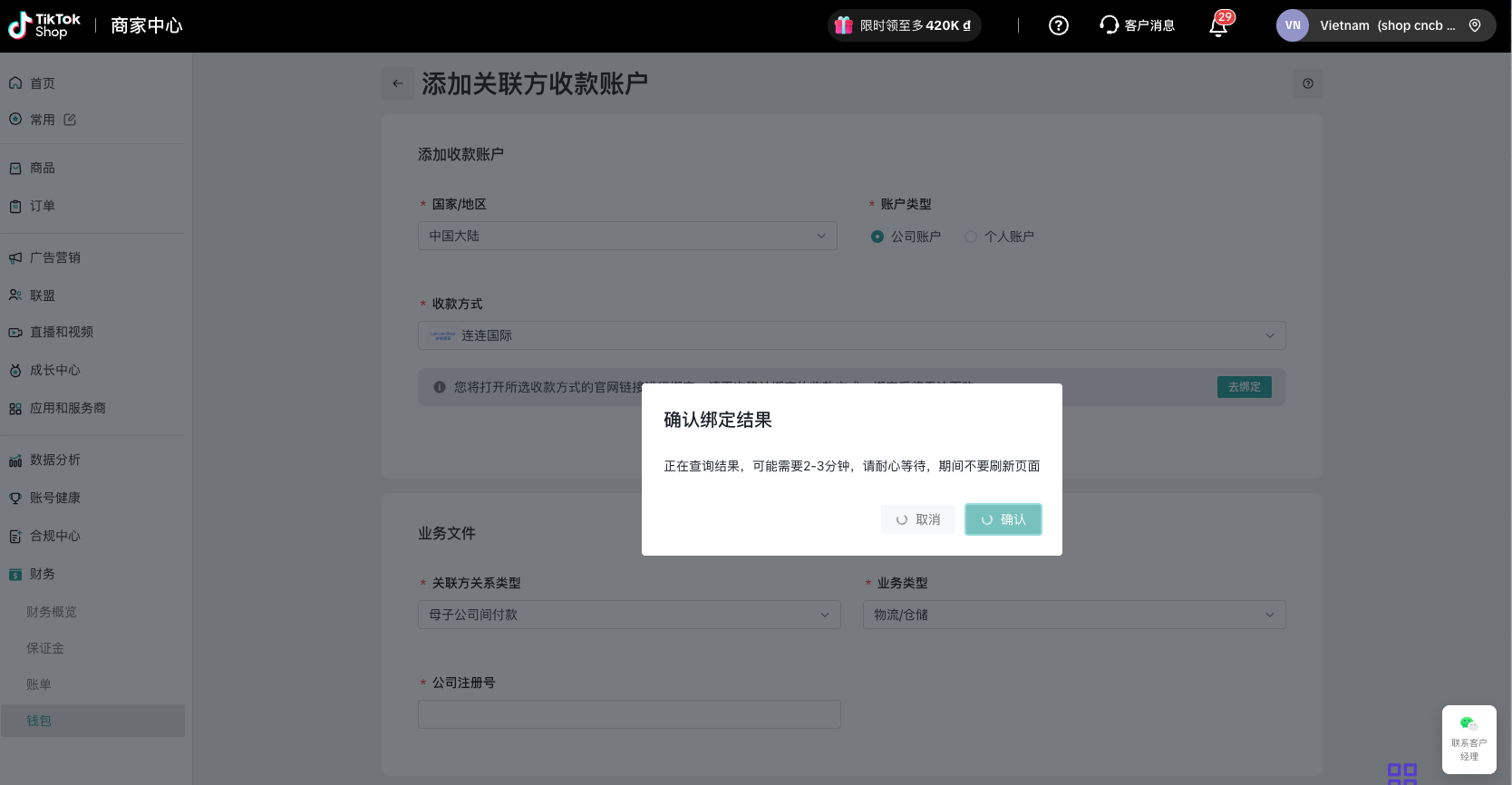This screenshot has width=1512, height=785.
Task: Click 取消 in the confirmation dialog
Action: tap(918, 519)
